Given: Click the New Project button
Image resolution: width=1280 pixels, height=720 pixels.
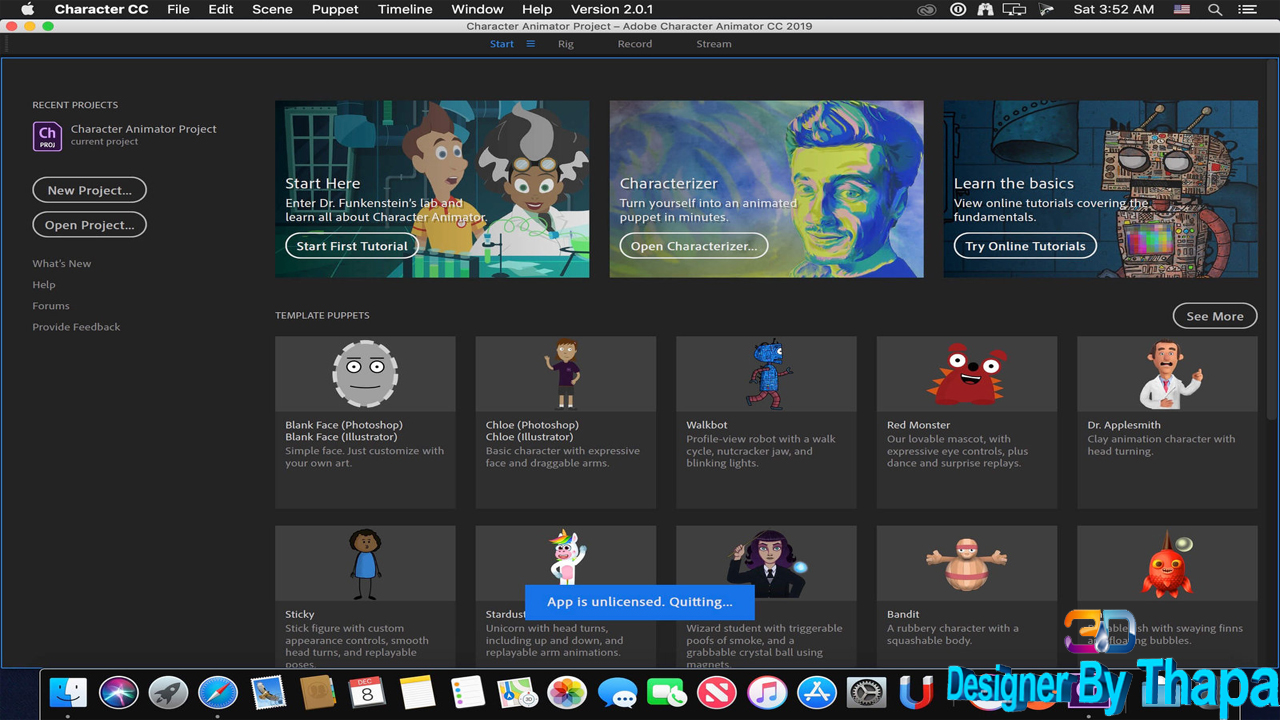Looking at the screenshot, I should (90, 190).
